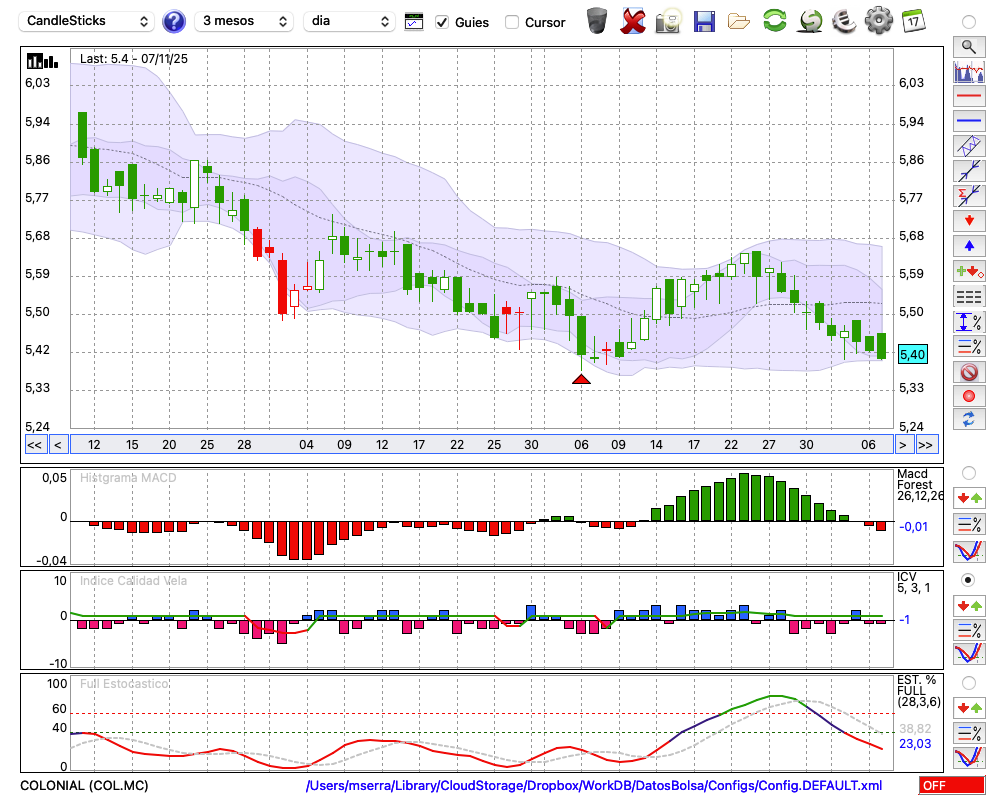
Task: Select the radio button beside the MACD panel
Action: (968, 472)
